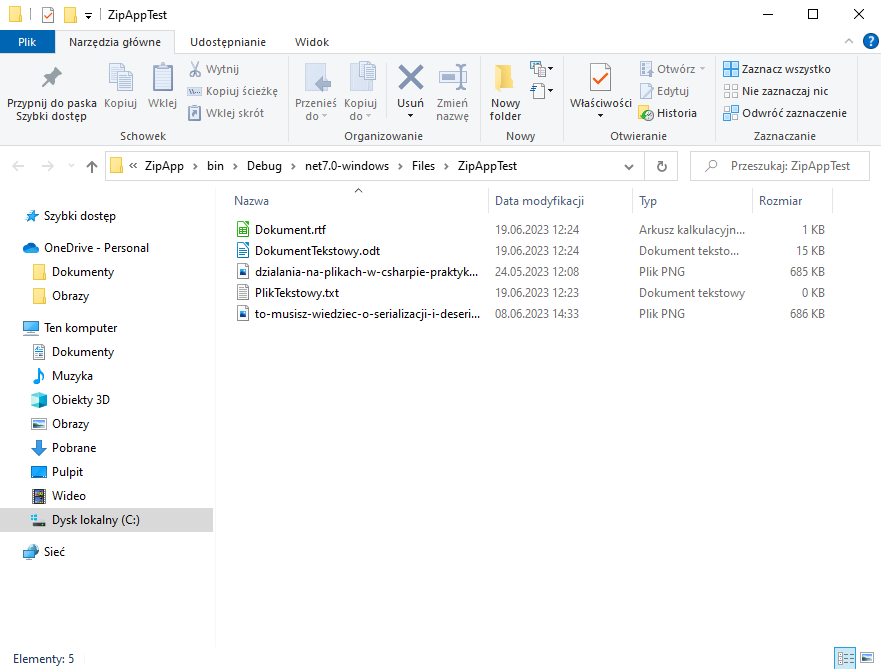This screenshot has height=669, width=881.
Task: Click the Pin to Quick access icon
Action: click(x=51, y=78)
